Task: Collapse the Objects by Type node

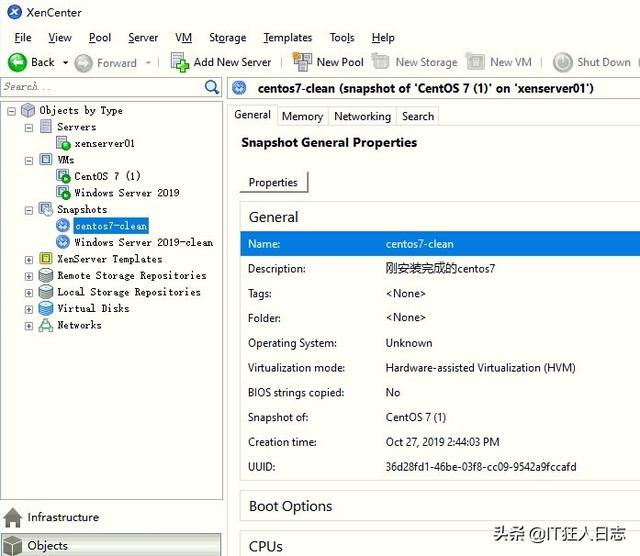Action: (11, 111)
